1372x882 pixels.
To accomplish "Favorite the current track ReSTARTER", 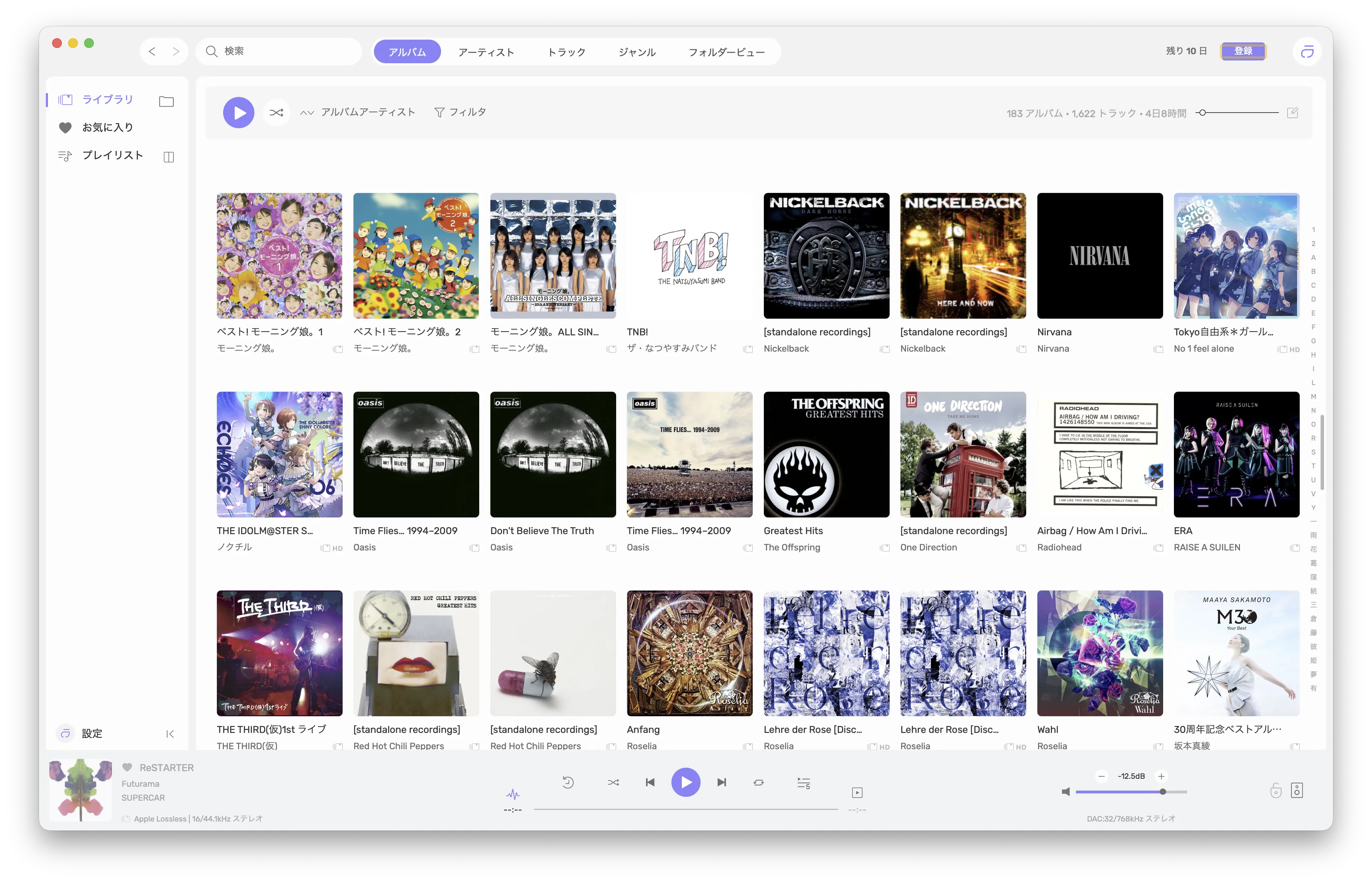I will click(x=127, y=767).
